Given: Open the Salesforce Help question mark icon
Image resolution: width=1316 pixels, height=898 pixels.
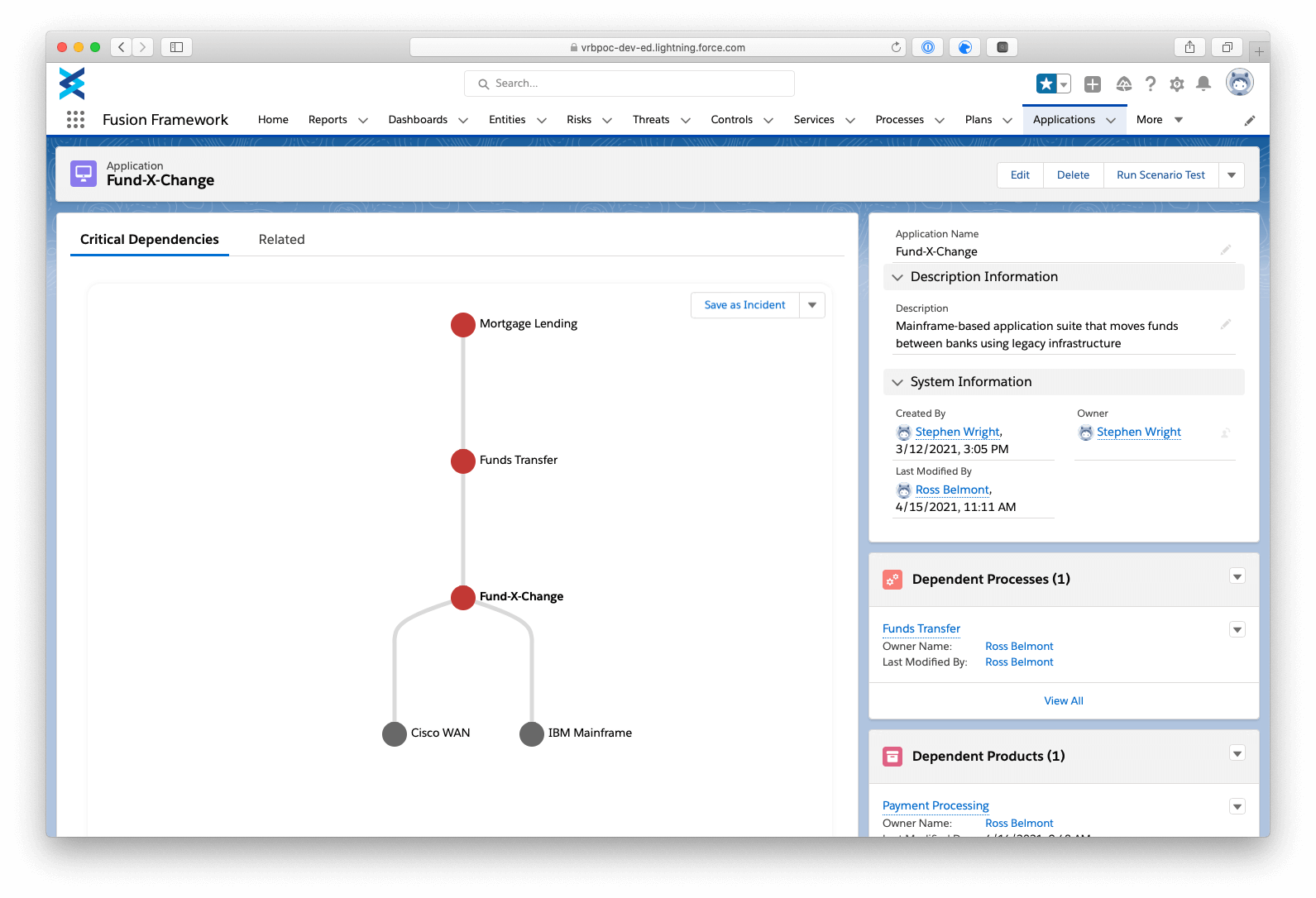Looking at the screenshot, I should (x=1151, y=84).
